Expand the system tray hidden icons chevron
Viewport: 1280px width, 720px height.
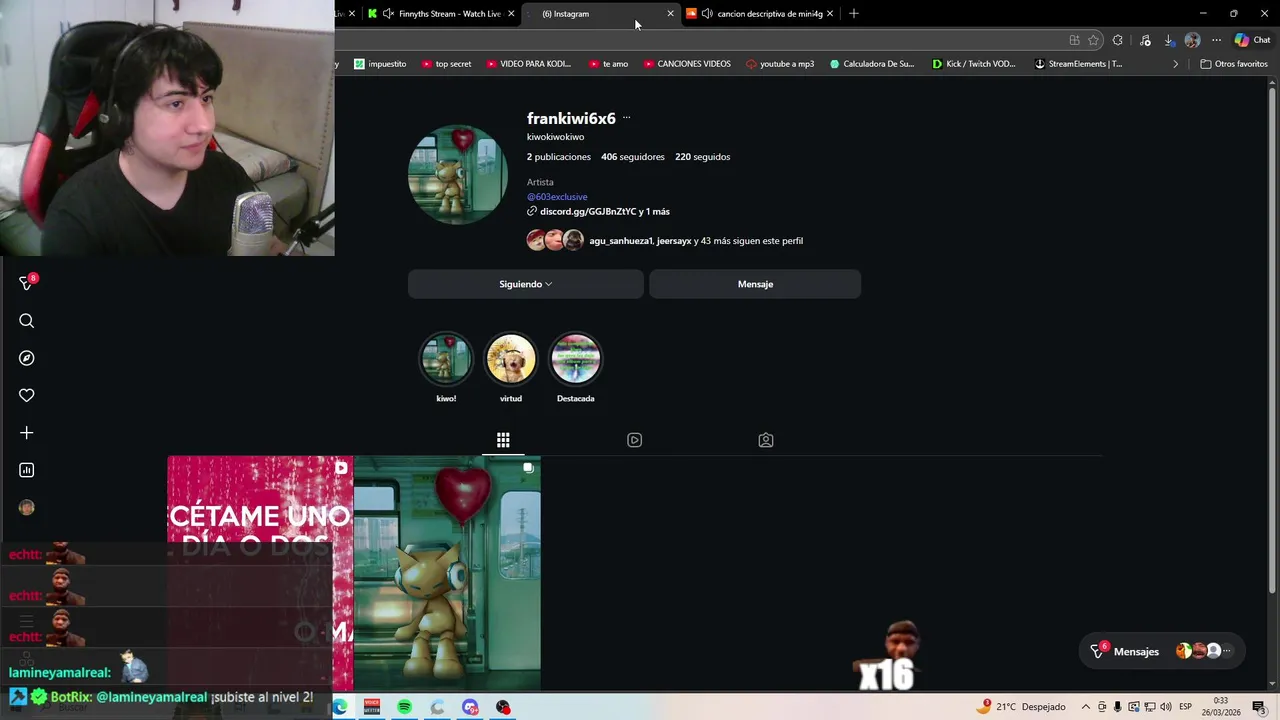tap(1087, 707)
